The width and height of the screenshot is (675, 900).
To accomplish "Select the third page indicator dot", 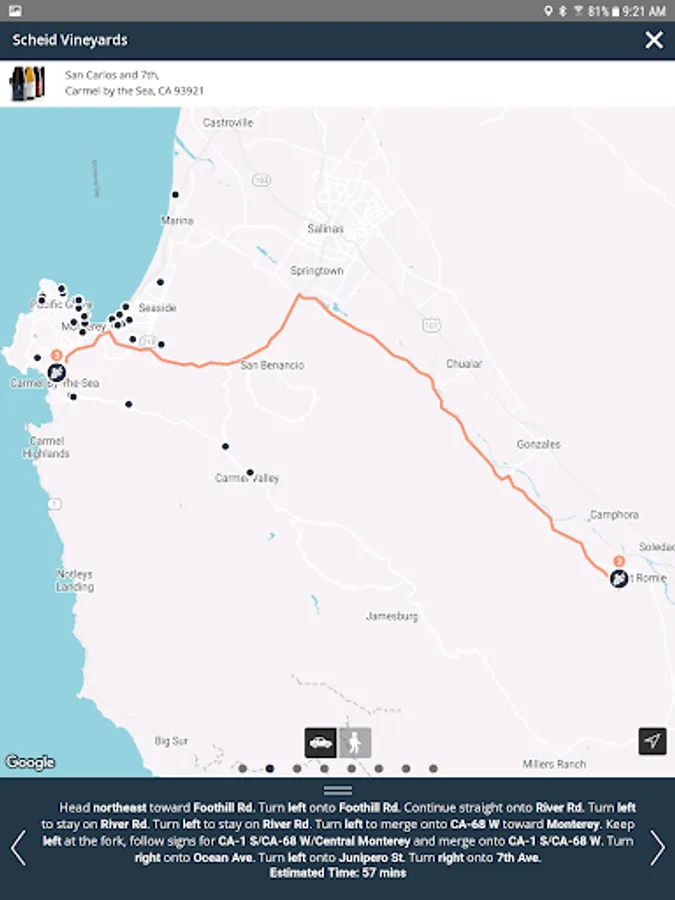I will point(297,768).
